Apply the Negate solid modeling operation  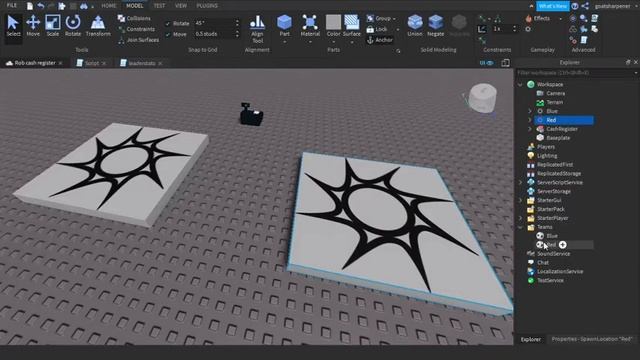(436, 26)
